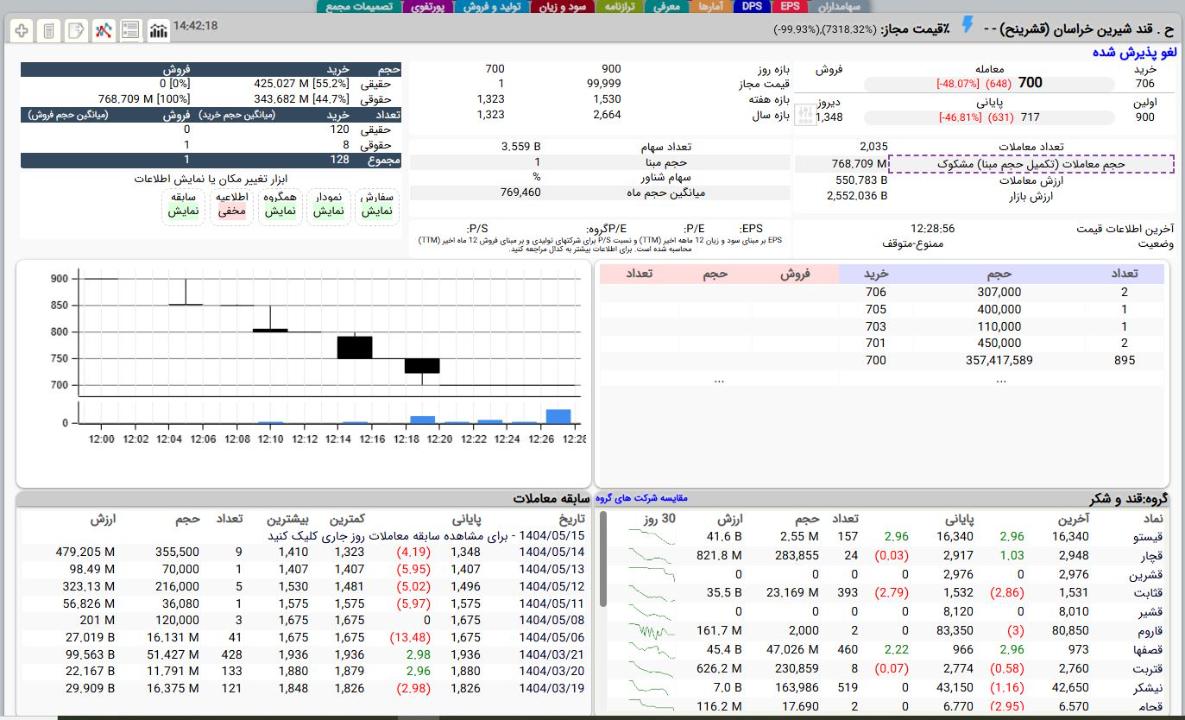Click the calculator icon in the toolbar
1185x720 pixels.
[48, 31]
